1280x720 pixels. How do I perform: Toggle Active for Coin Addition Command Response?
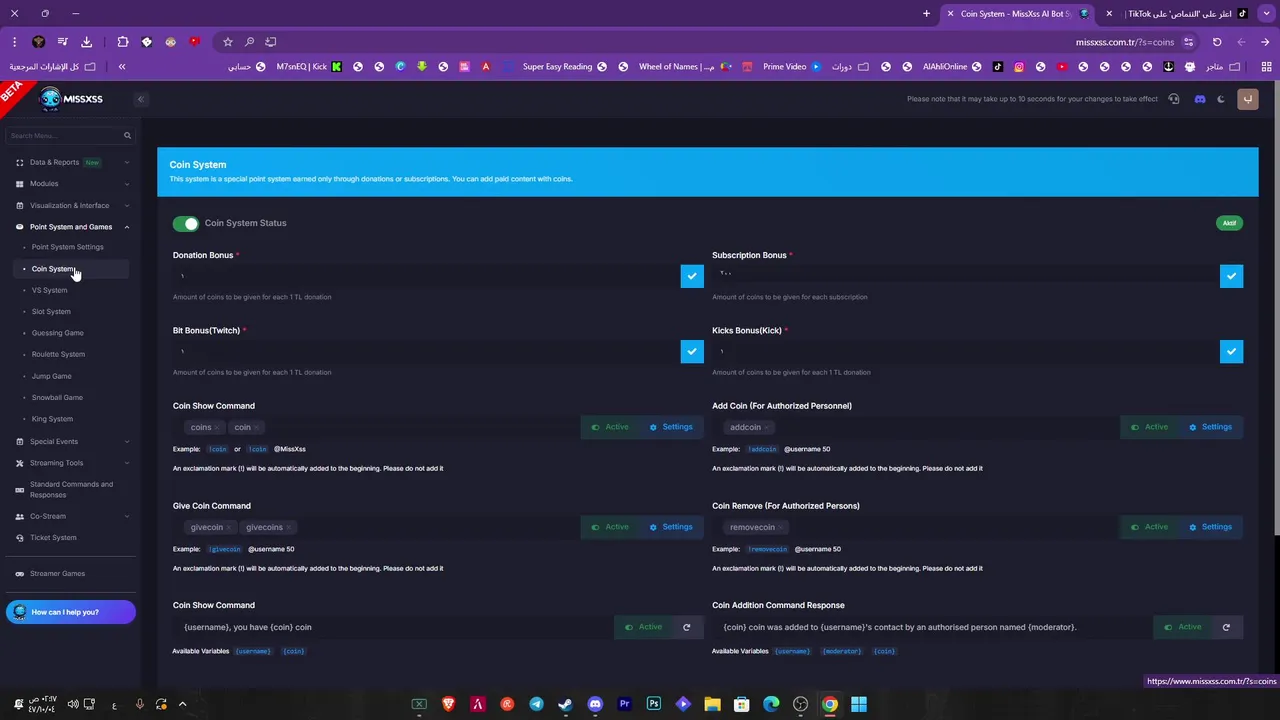pos(1183,627)
